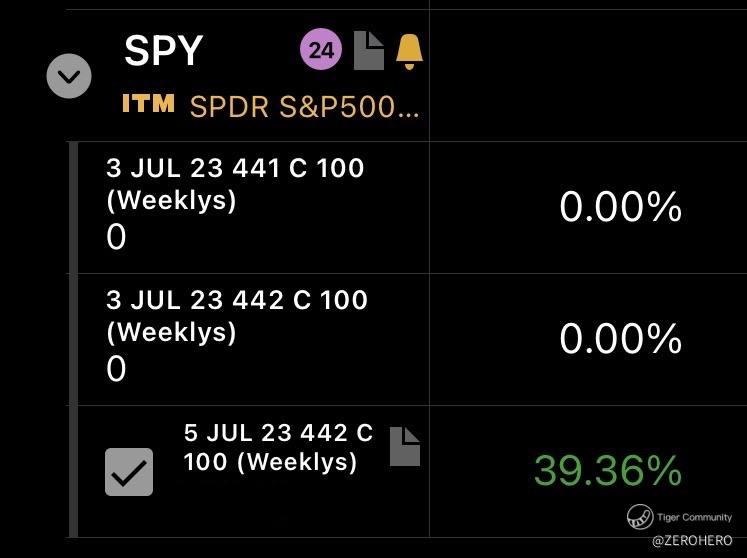Select 5 JUL 23 442 C 100 Weeklys text
This screenshot has width=747, height=558.
[x=277, y=447]
